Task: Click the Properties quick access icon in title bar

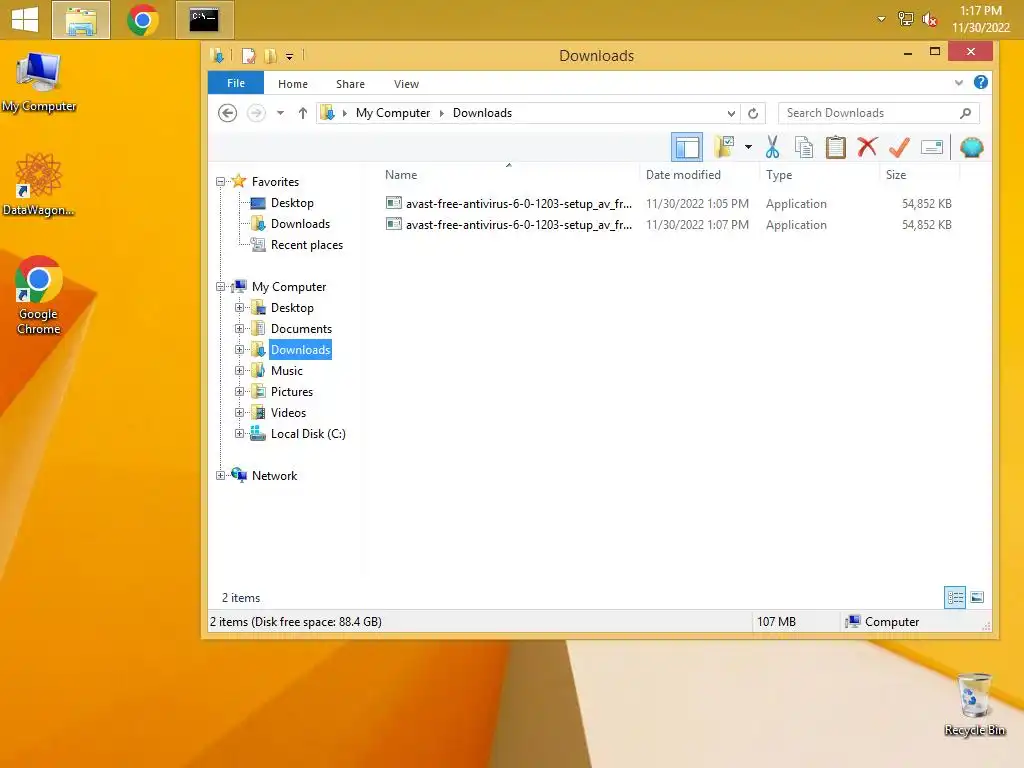Action: coord(248,56)
